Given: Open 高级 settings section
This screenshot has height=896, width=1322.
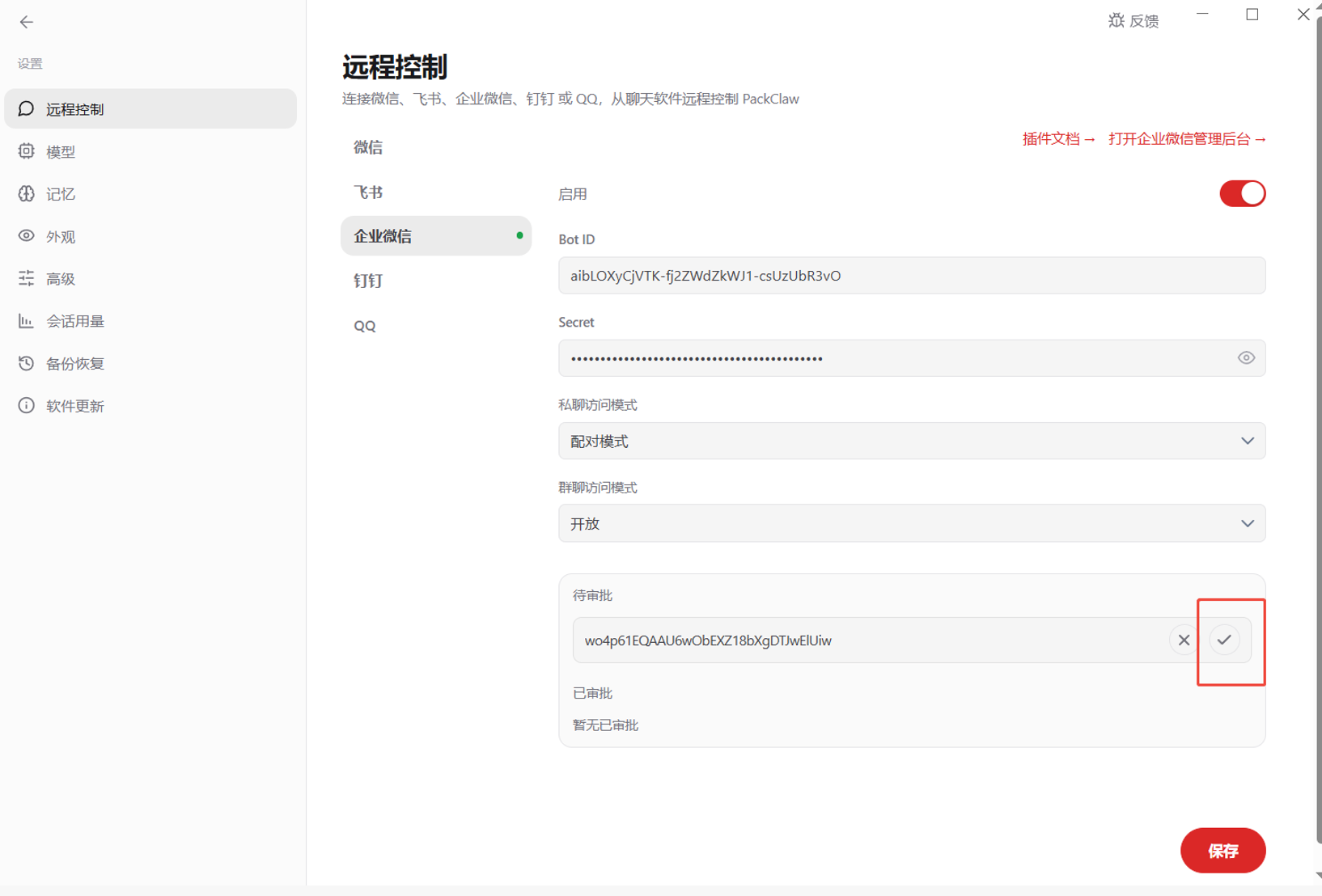Looking at the screenshot, I should point(150,278).
